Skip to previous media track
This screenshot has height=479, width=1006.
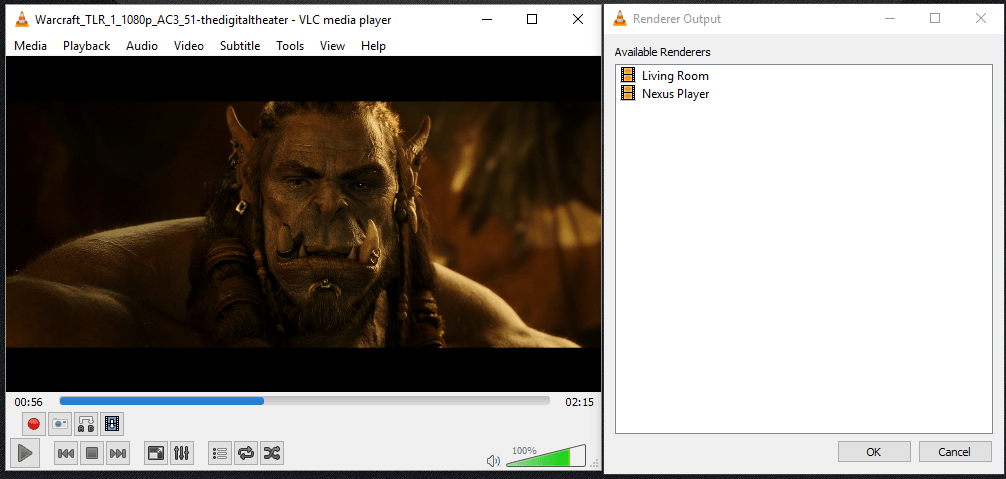point(66,453)
